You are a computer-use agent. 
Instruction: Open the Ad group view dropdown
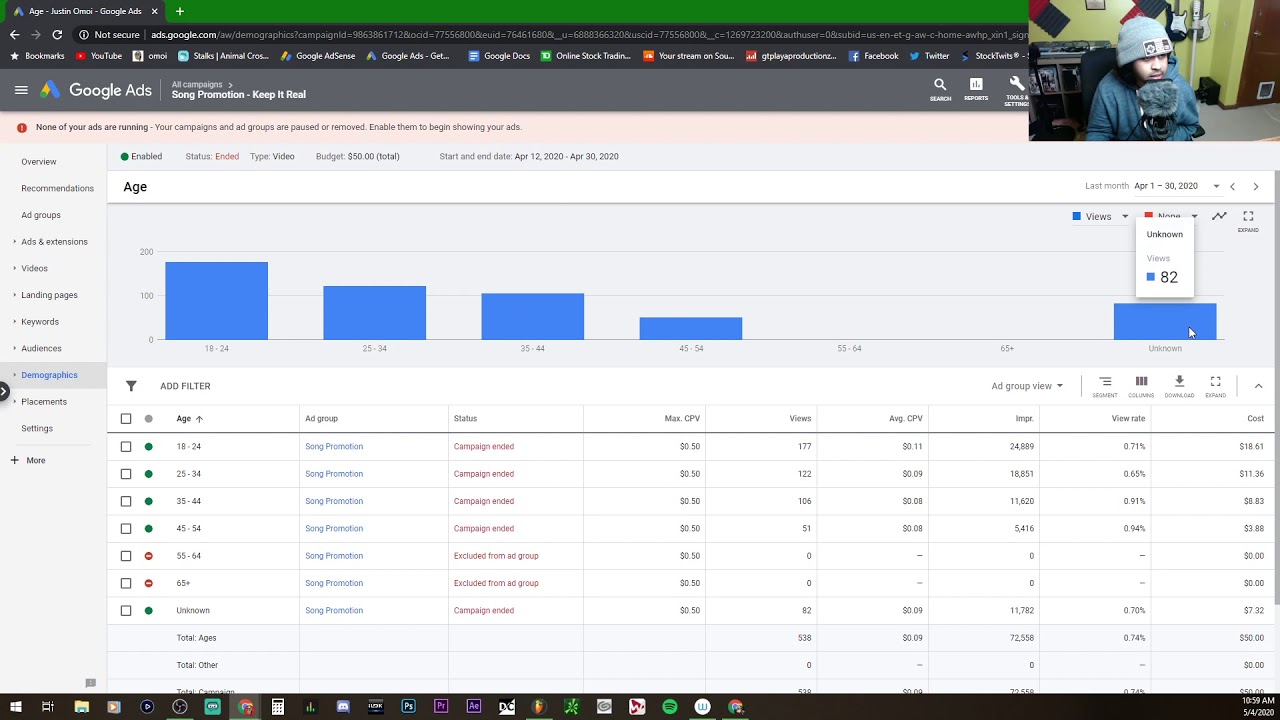point(1027,386)
